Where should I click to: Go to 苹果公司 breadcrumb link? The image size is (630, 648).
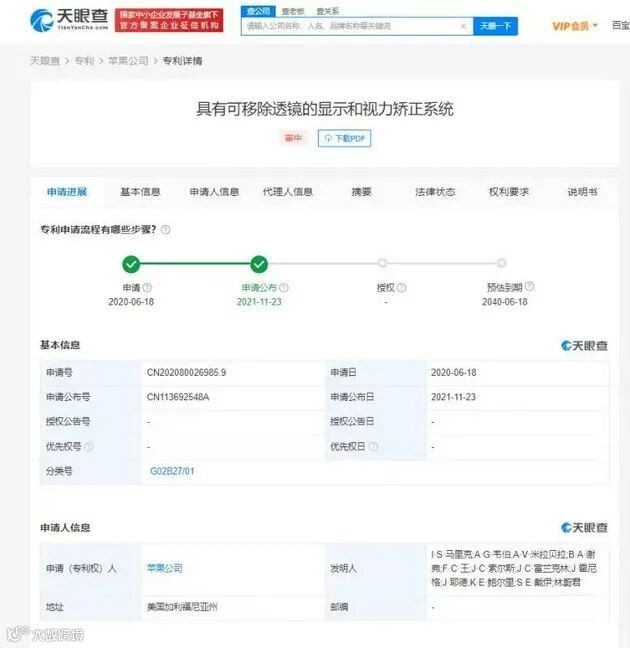(128, 61)
